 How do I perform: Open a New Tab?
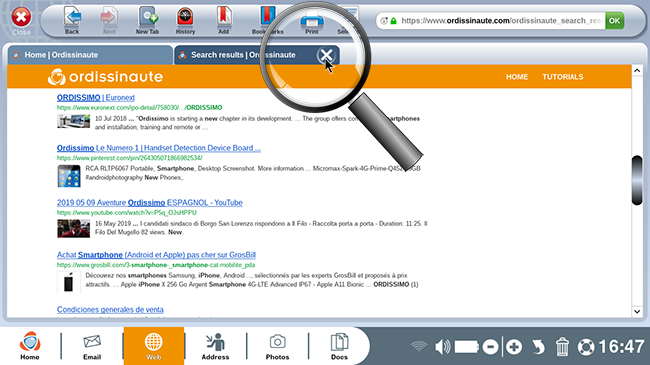(x=148, y=20)
